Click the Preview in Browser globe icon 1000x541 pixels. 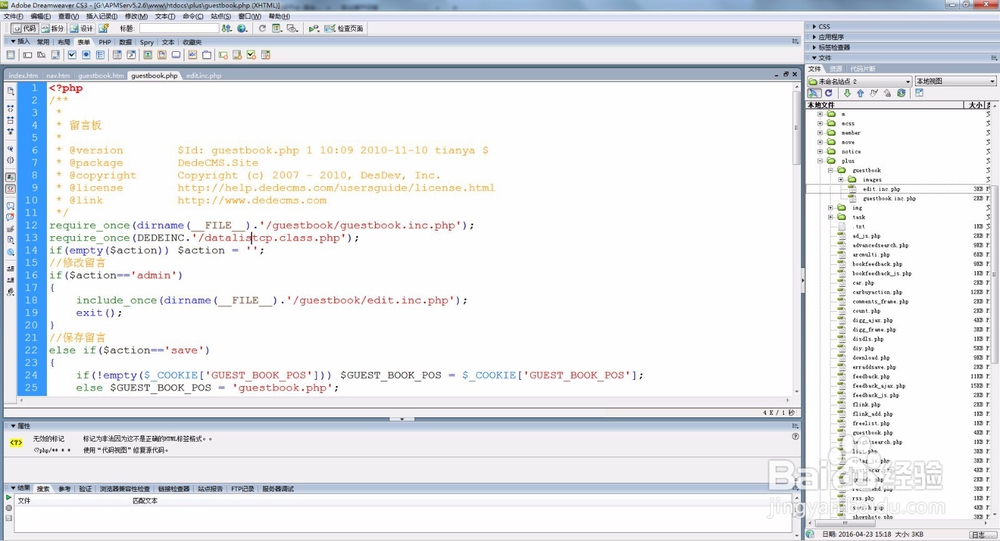[x=242, y=29]
